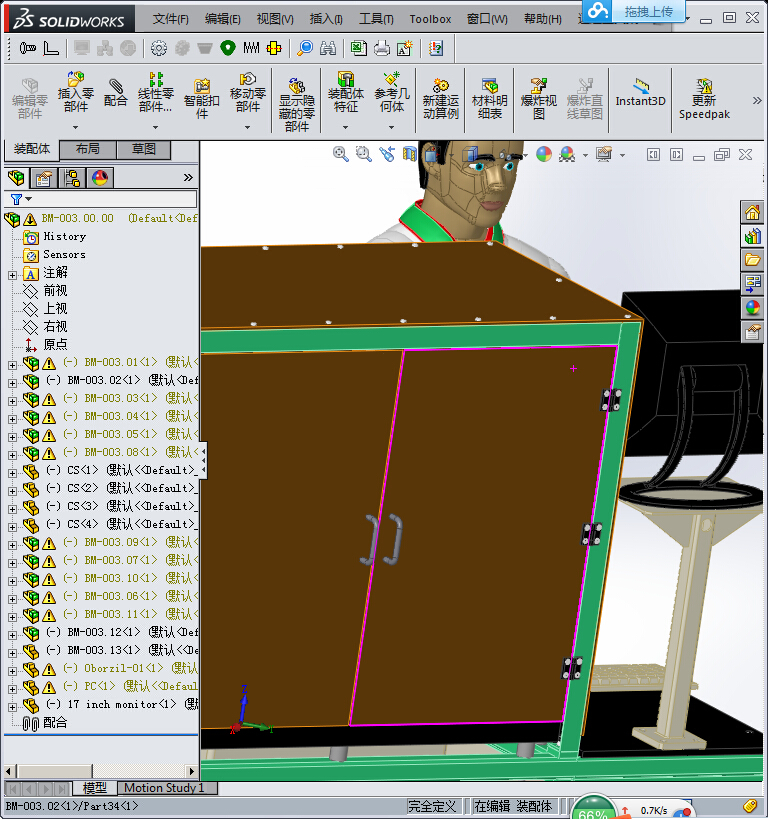Select the Move Component tool (移动零部件)
768x819 pixels.
pyautogui.click(x=248, y=92)
